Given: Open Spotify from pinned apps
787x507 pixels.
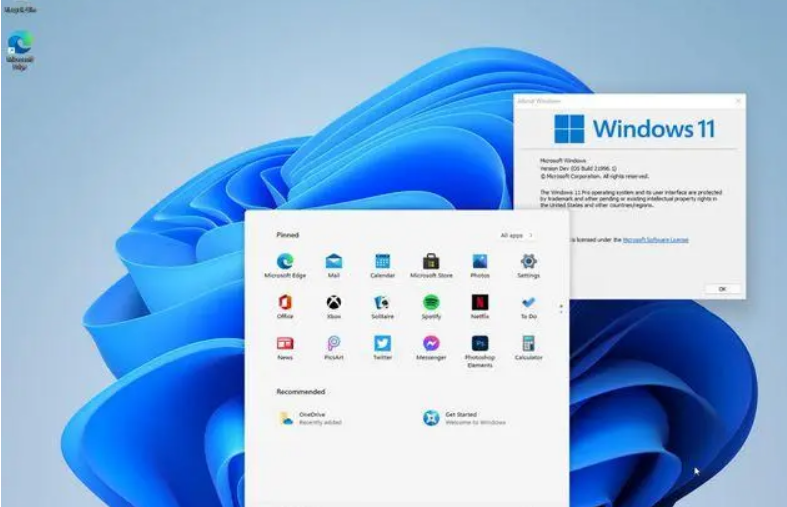Looking at the screenshot, I should coord(431,303).
